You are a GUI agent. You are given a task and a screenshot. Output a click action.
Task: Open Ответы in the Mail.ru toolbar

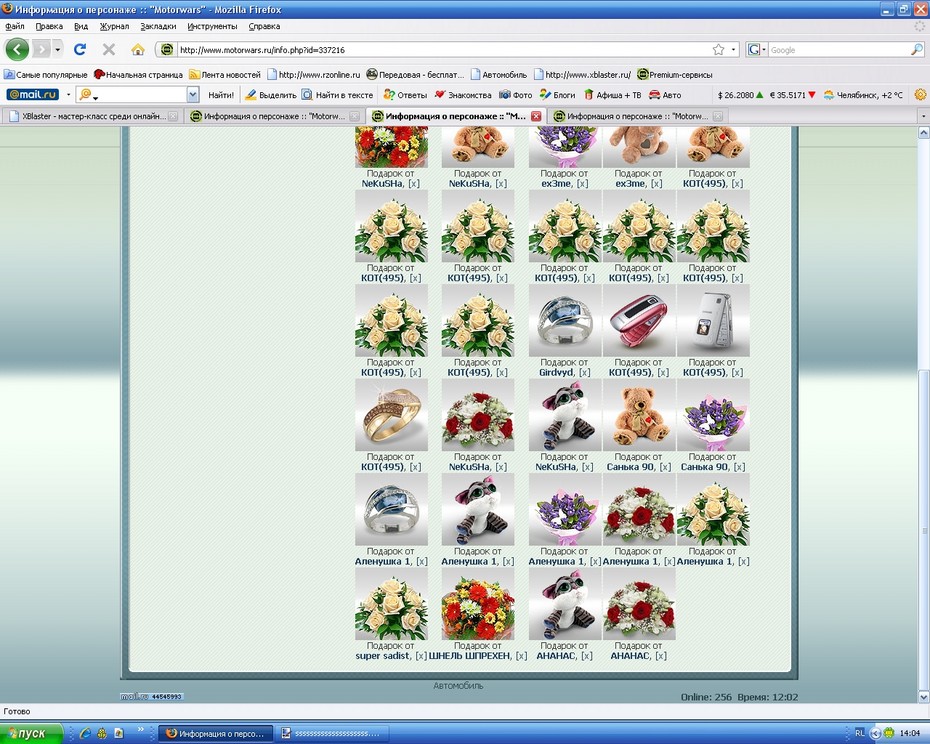coord(405,95)
